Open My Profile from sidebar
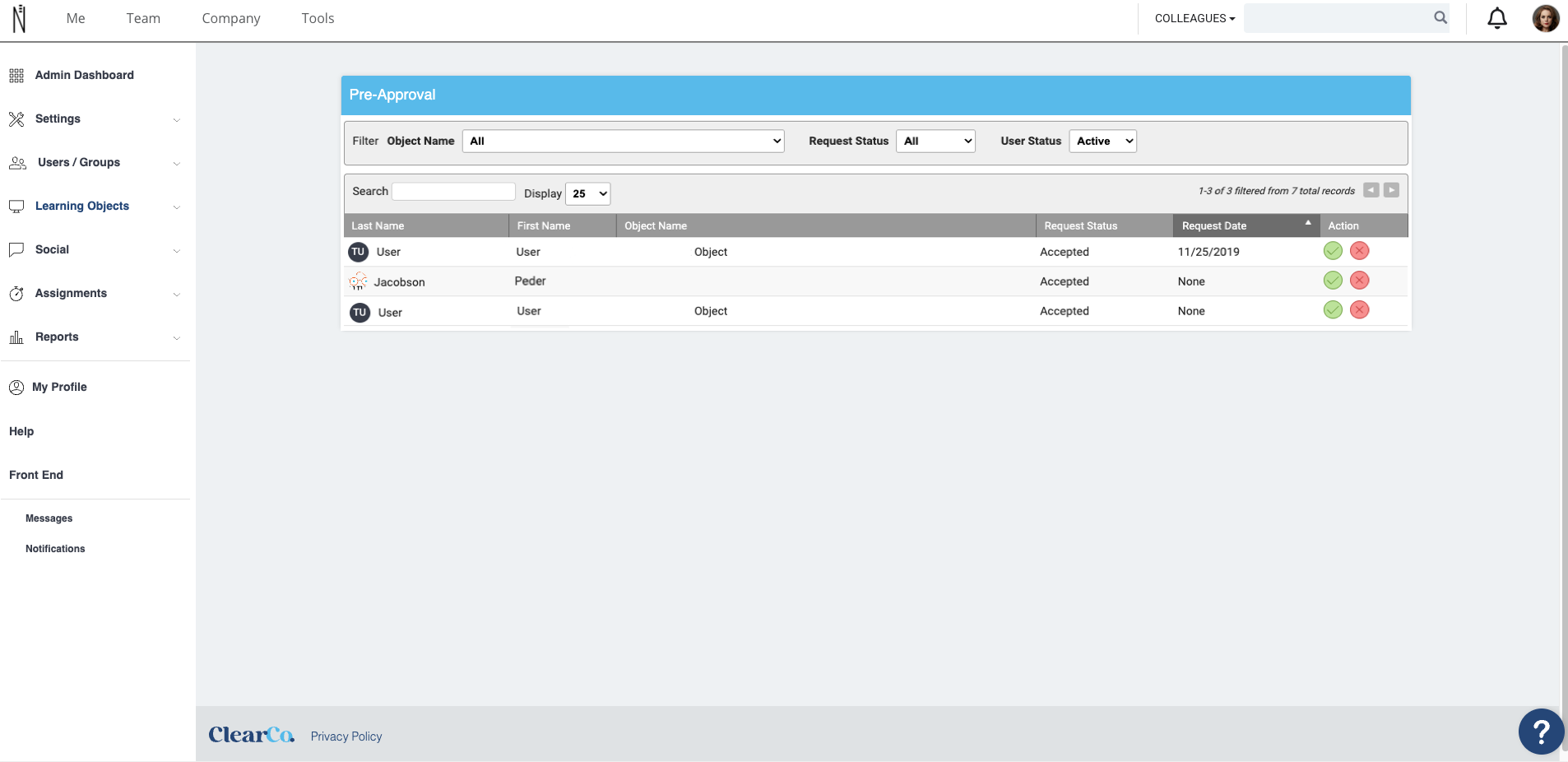 click(59, 387)
